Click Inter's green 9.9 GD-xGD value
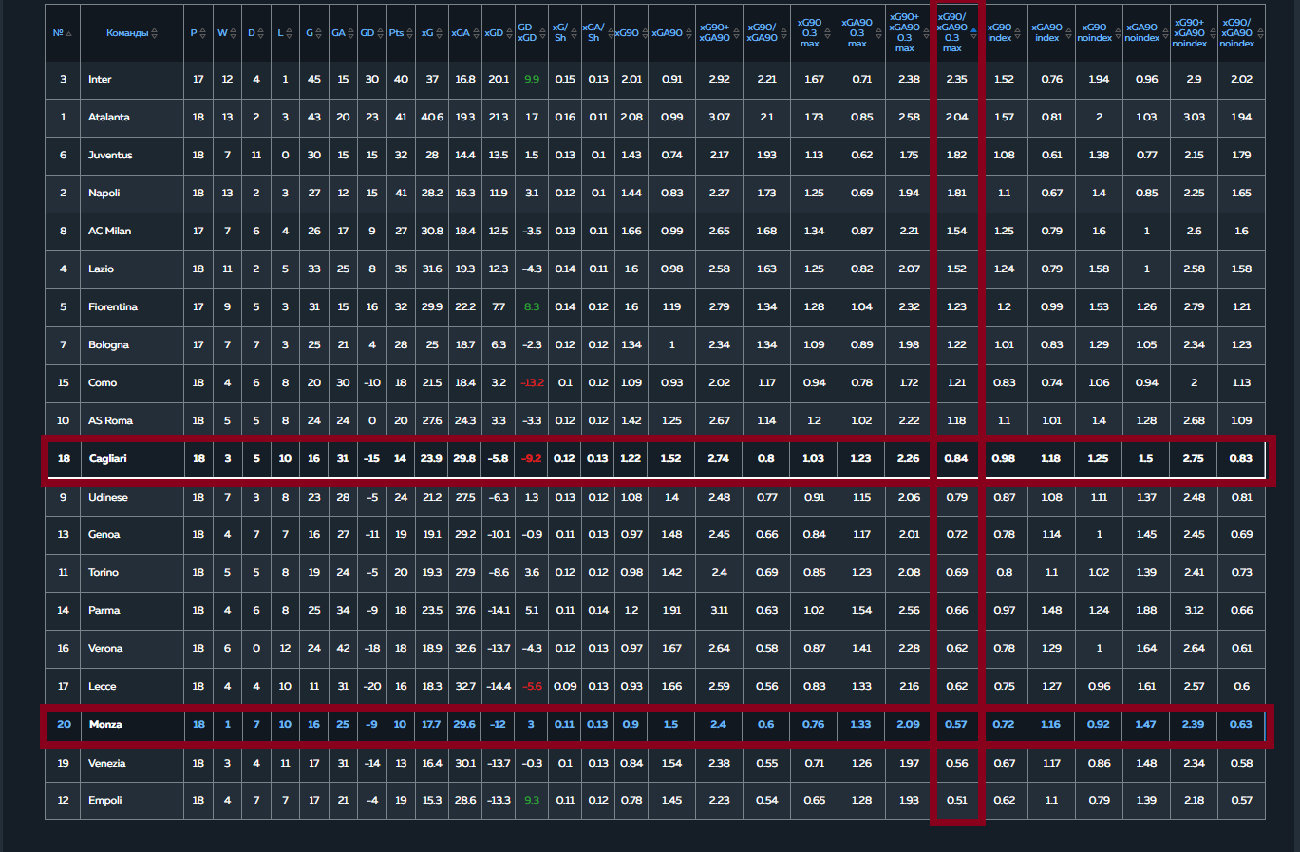The width and height of the screenshot is (1300, 852). pos(530,79)
